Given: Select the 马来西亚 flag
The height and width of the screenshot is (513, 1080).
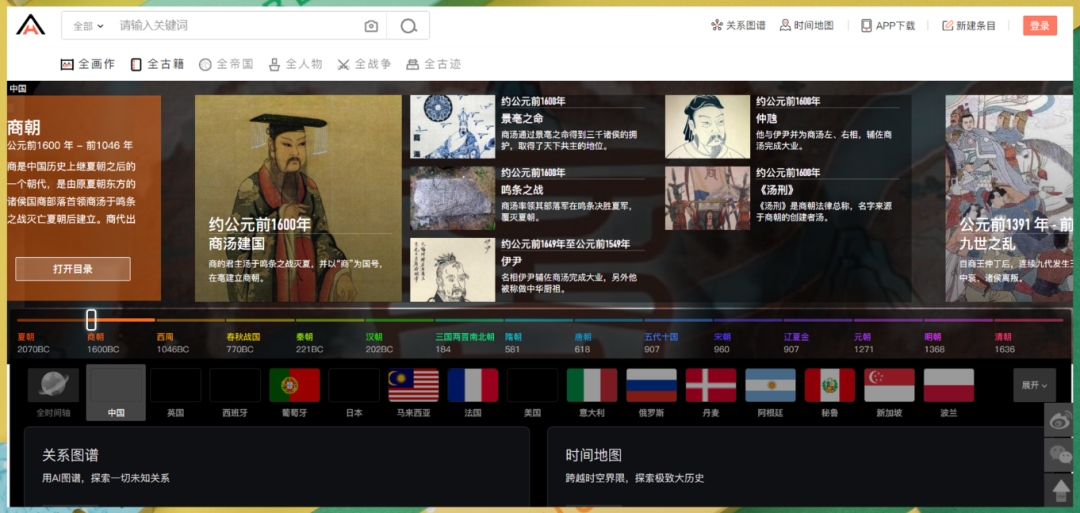Looking at the screenshot, I should (414, 386).
